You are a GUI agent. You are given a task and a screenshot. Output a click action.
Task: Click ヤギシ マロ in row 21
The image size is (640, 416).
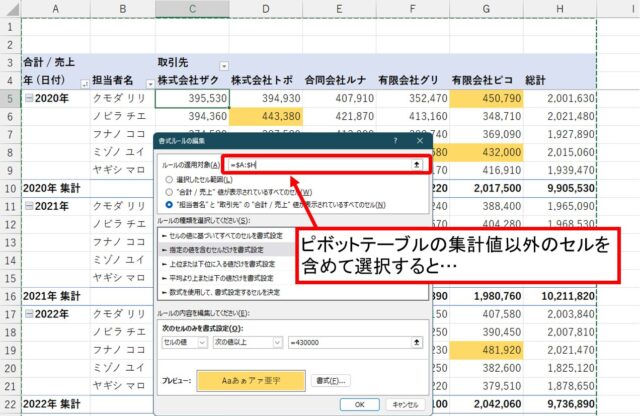[119, 386]
